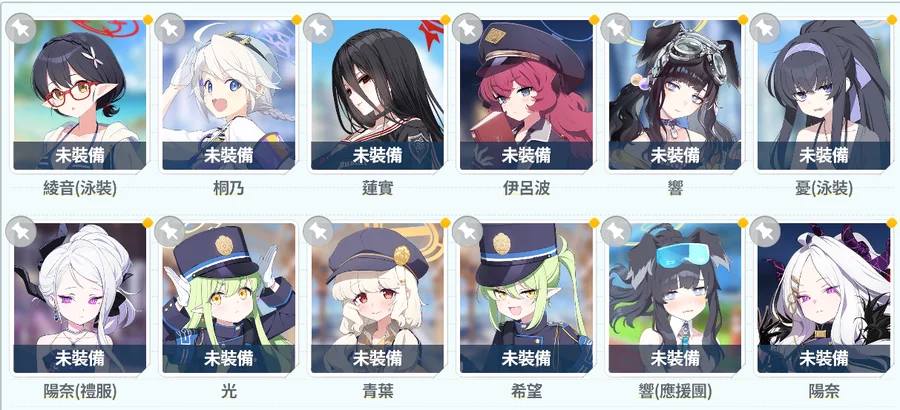Choose the 綾音(泳裝) portrait image
Screen dimensions: 900x410
coord(80,95)
